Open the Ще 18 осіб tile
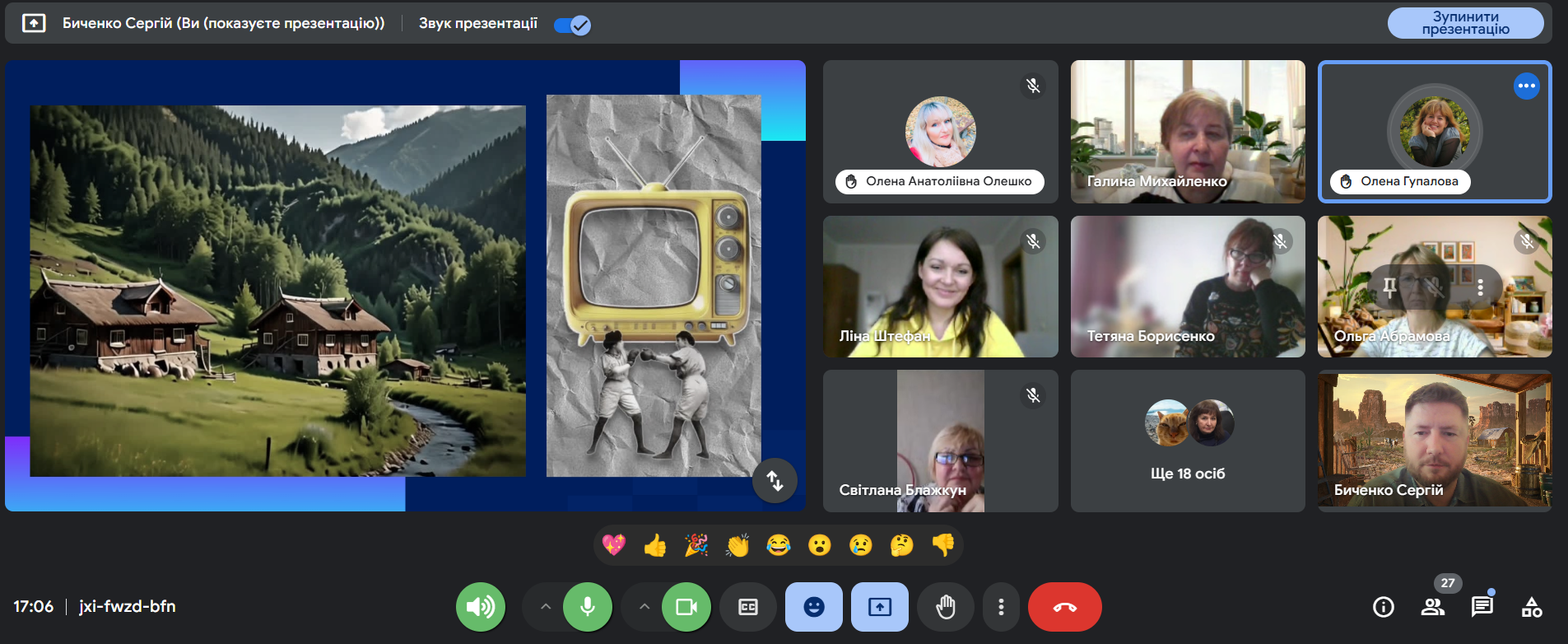The width and height of the screenshot is (1568, 644). point(1188,441)
